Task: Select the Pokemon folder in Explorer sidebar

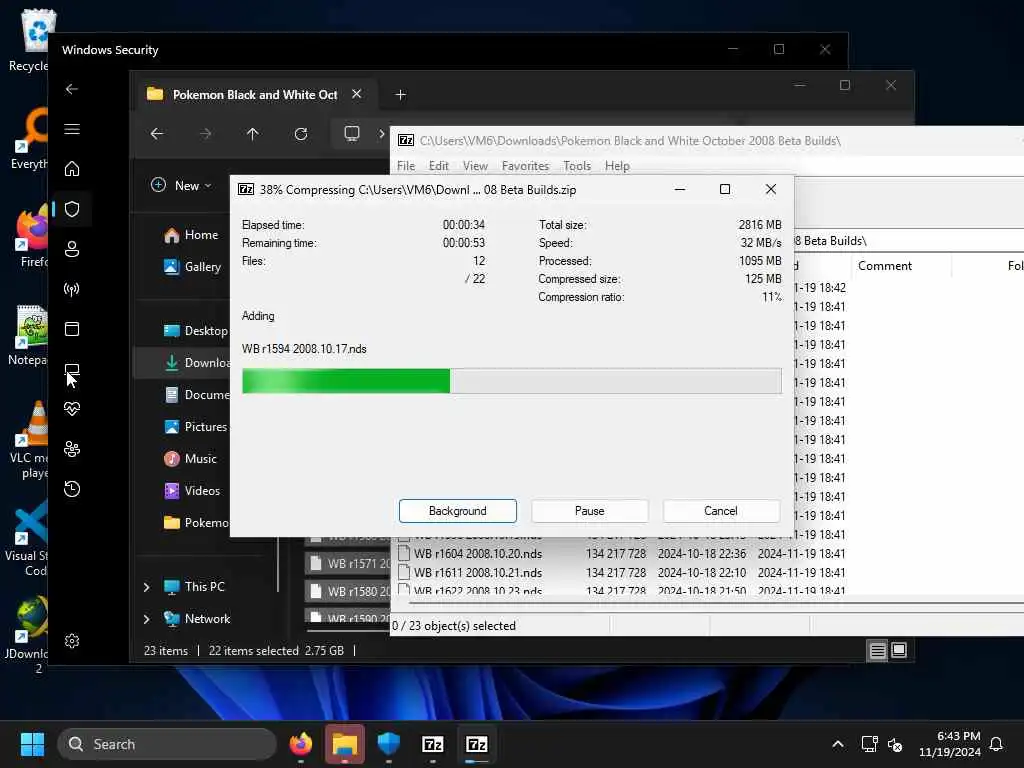Action: point(195,522)
